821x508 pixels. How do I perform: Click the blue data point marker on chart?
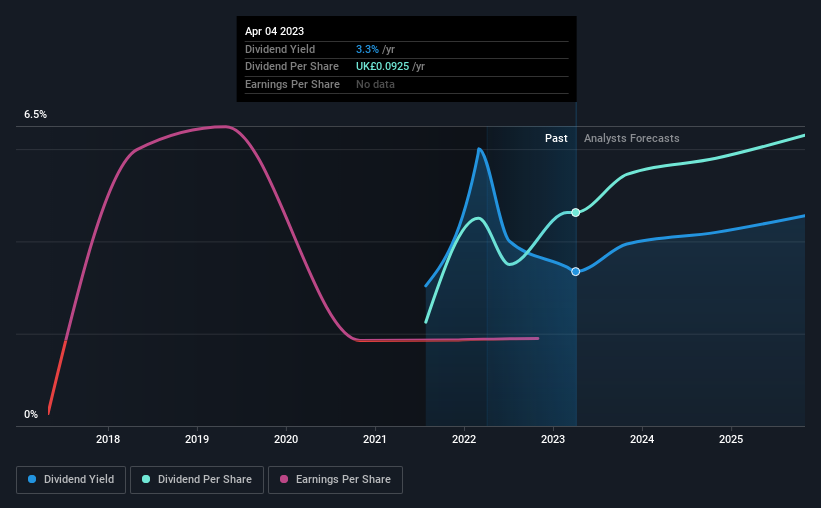click(575, 271)
